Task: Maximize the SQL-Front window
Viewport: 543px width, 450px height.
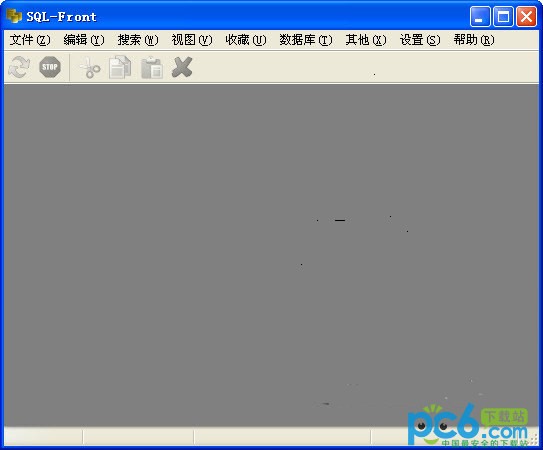Action: pos(503,16)
